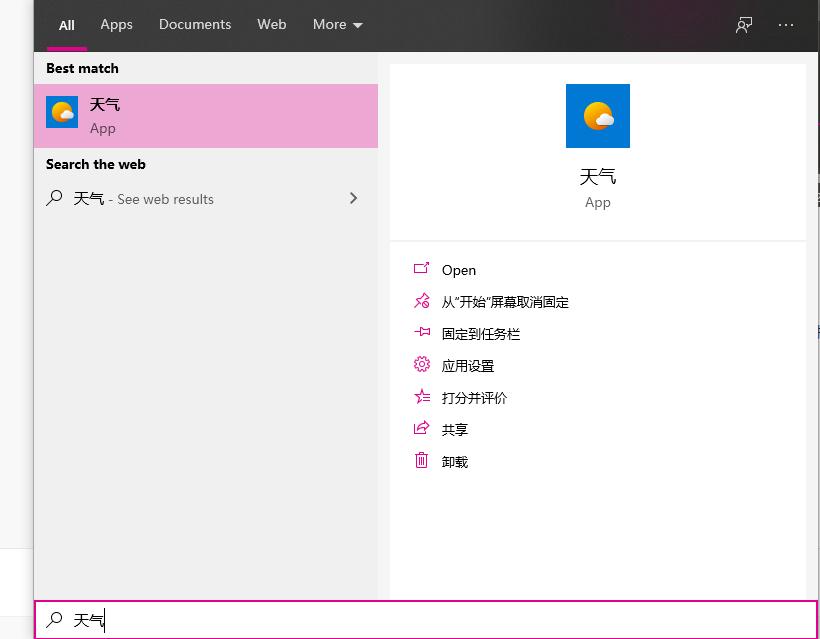Click the share icon beside 共享
This screenshot has height=639, width=820.
point(421,429)
